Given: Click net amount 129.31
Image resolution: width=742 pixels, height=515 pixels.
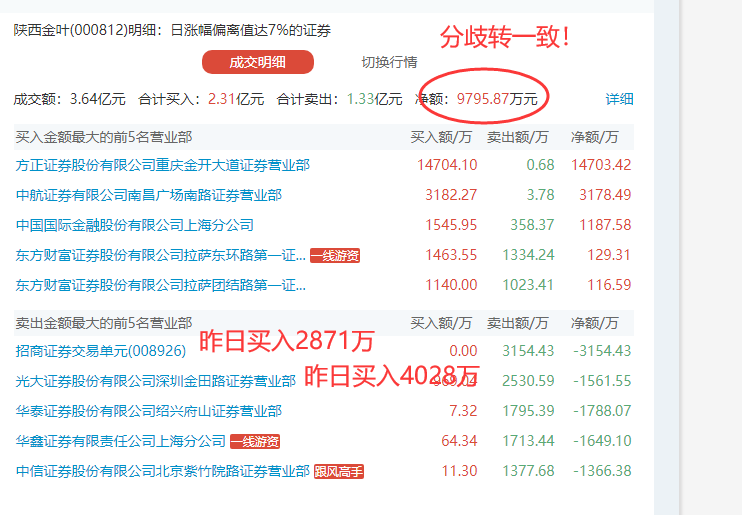Looking at the screenshot, I should 609,255.
